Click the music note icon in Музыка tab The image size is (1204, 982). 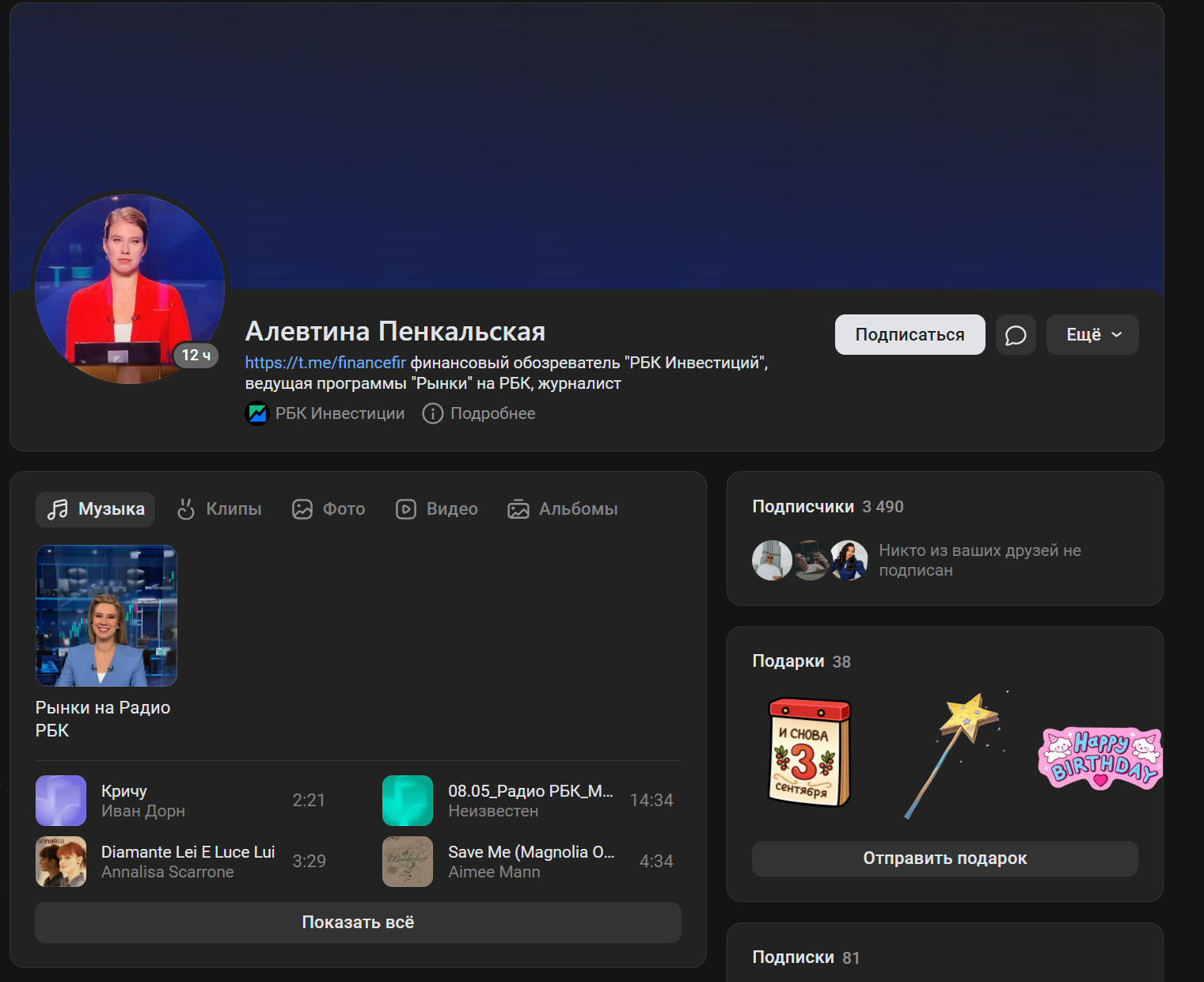(57, 509)
